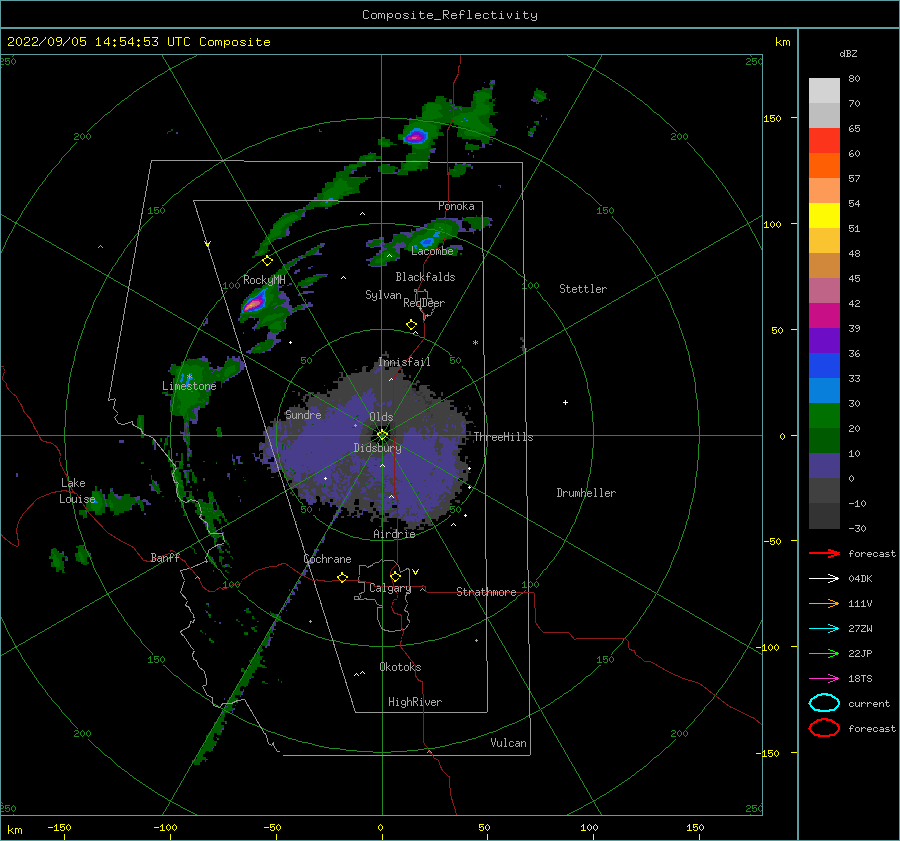The image size is (900, 841).
Task: Click the RedDeer city label
Action: tap(424, 303)
